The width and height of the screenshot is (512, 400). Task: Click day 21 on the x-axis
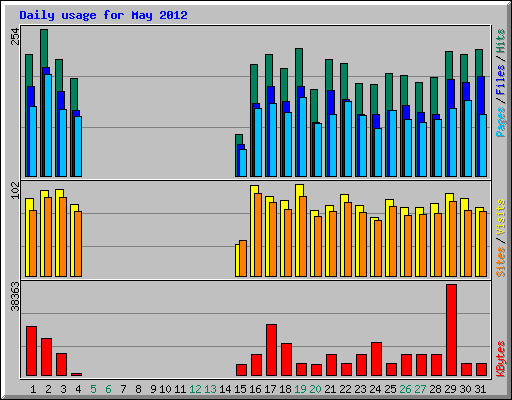click(x=330, y=389)
